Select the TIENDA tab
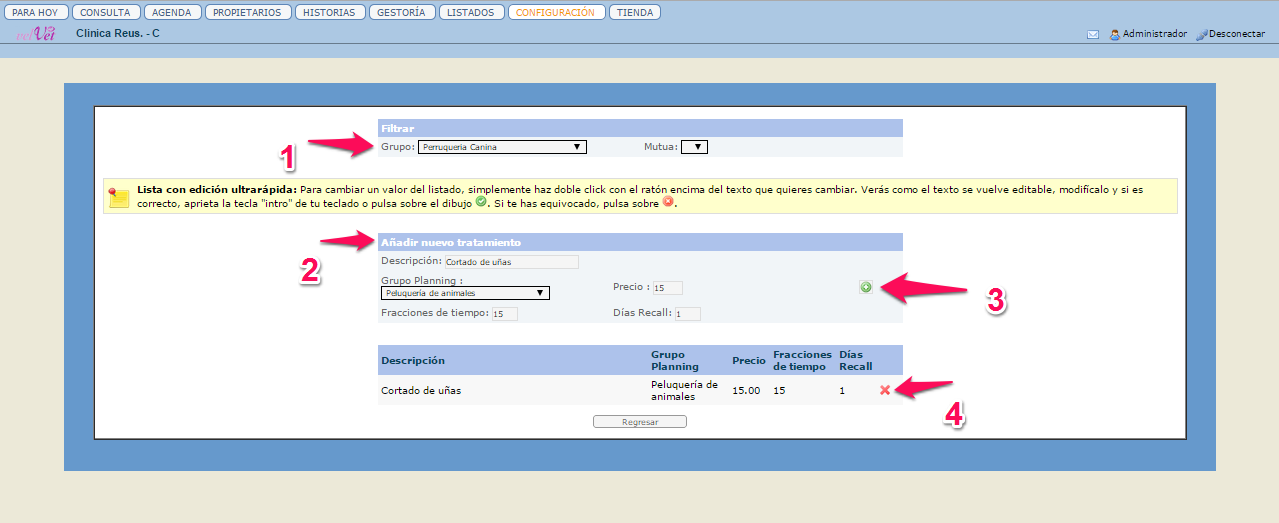This screenshot has width=1279, height=523. [x=635, y=13]
